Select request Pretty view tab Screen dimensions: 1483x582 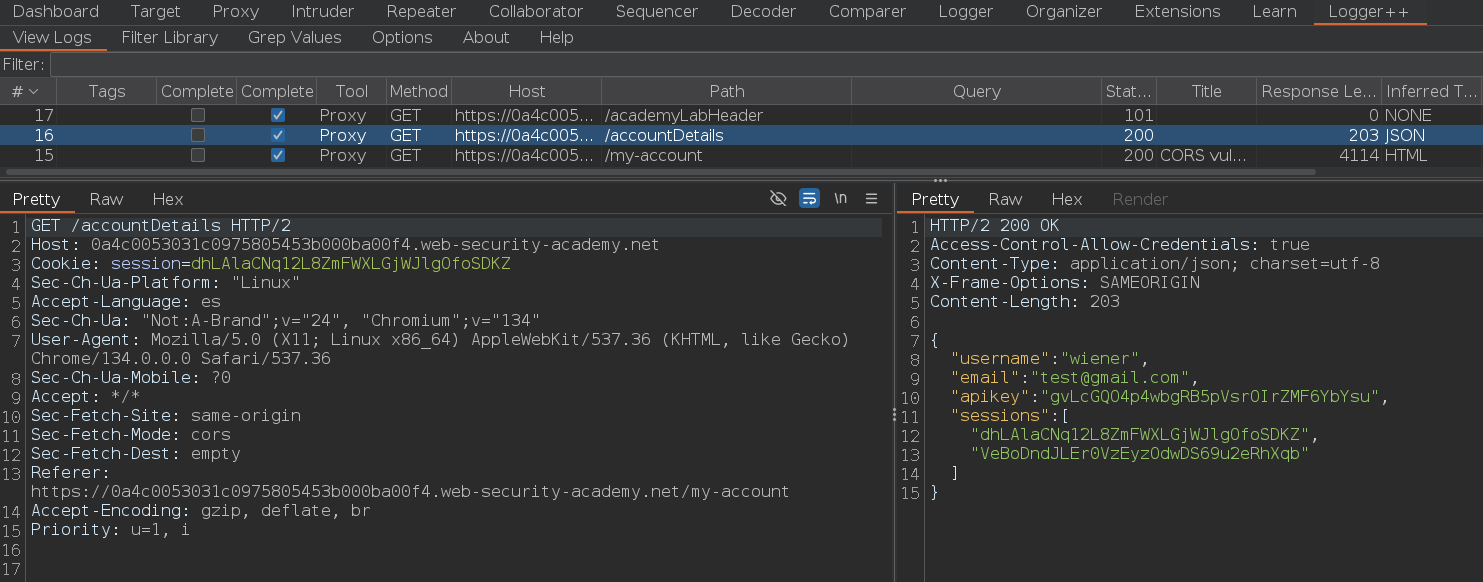(x=36, y=199)
